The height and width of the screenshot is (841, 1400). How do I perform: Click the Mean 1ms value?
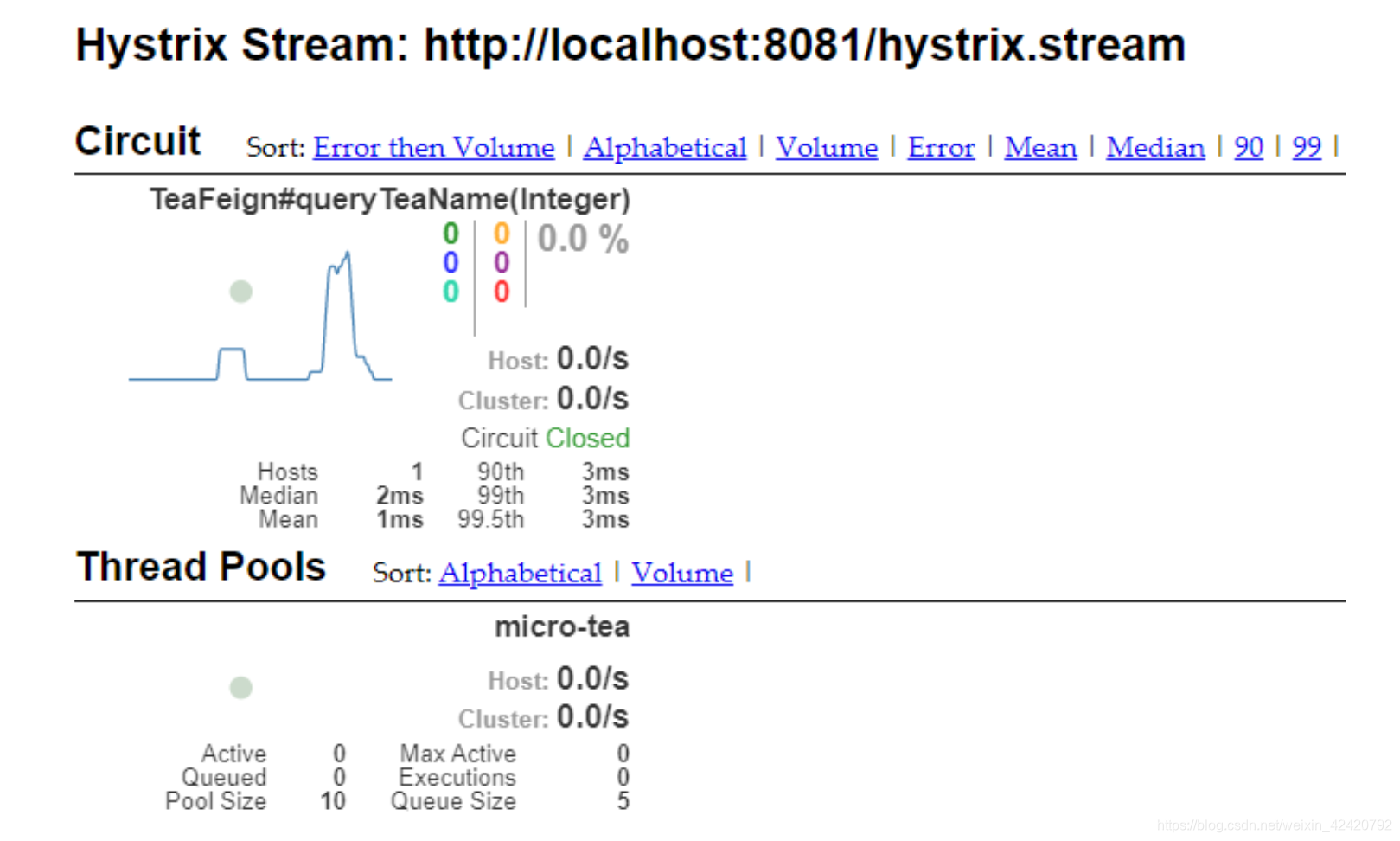click(400, 520)
